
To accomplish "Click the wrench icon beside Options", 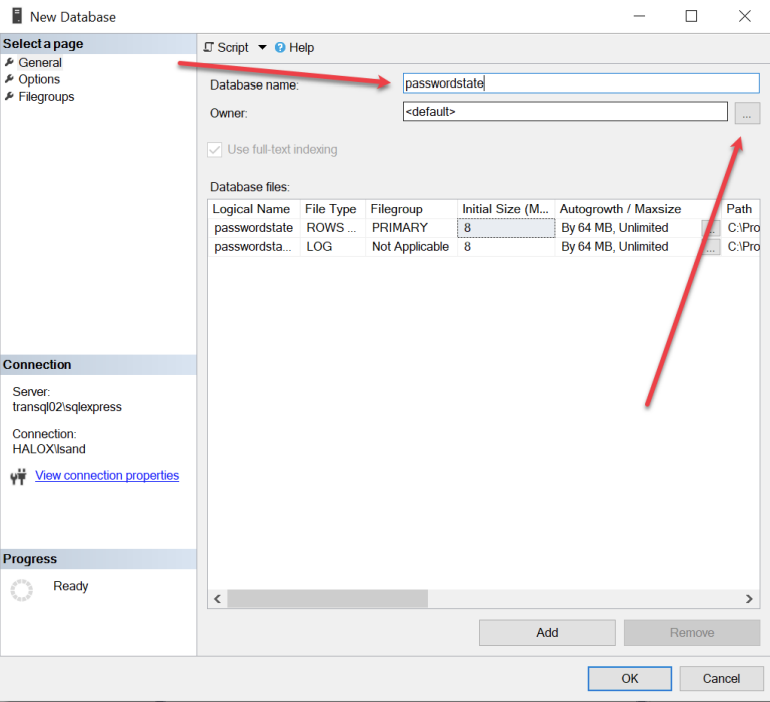I will click(9, 79).
